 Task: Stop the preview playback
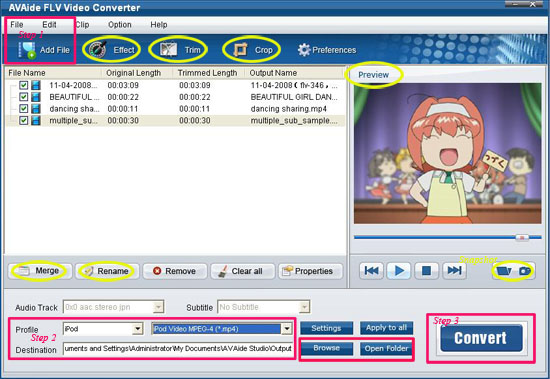pos(426,271)
